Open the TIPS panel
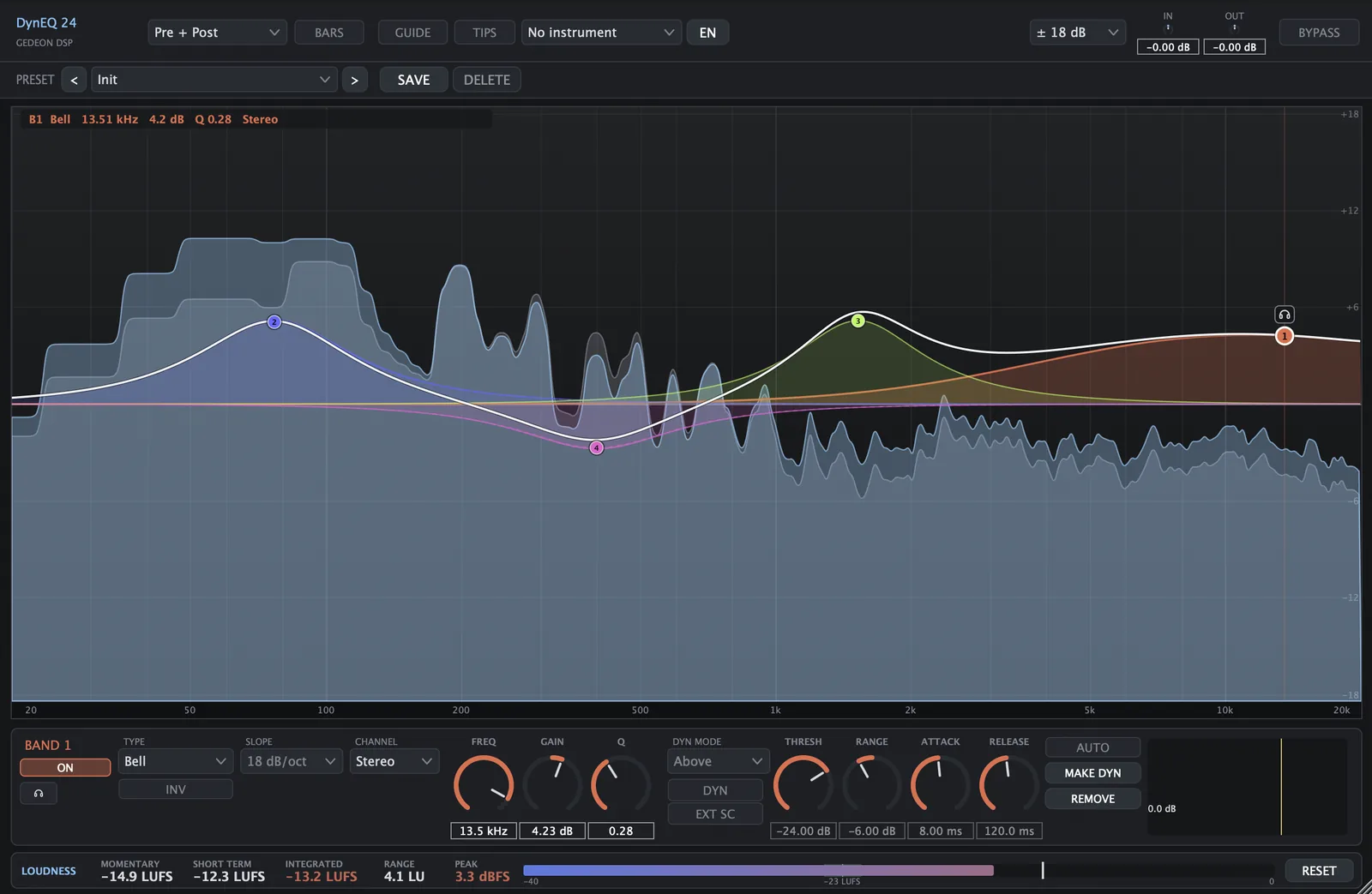This screenshot has height=894, width=1372. (x=484, y=33)
